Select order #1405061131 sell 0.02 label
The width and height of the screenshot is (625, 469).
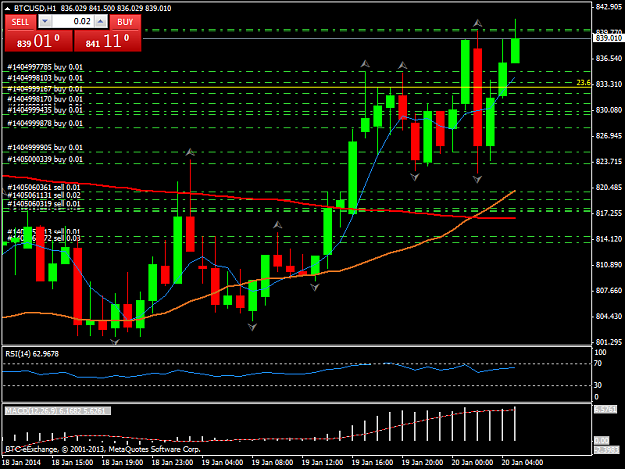pyautogui.click(x=44, y=195)
